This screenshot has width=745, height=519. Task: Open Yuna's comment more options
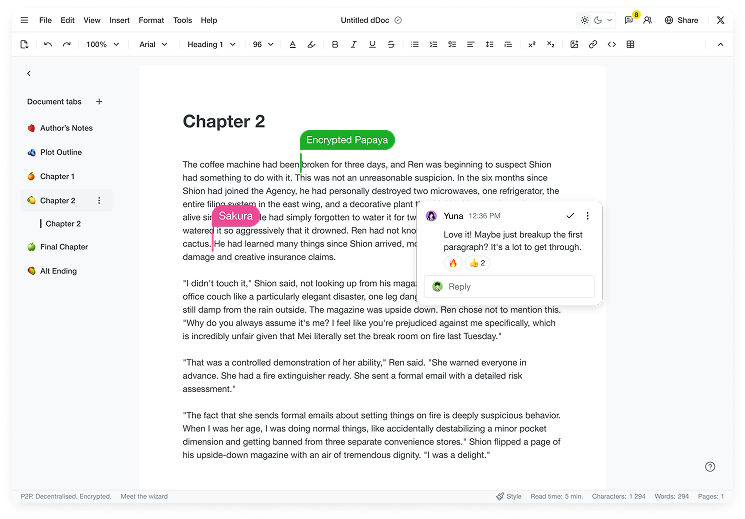click(587, 215)
